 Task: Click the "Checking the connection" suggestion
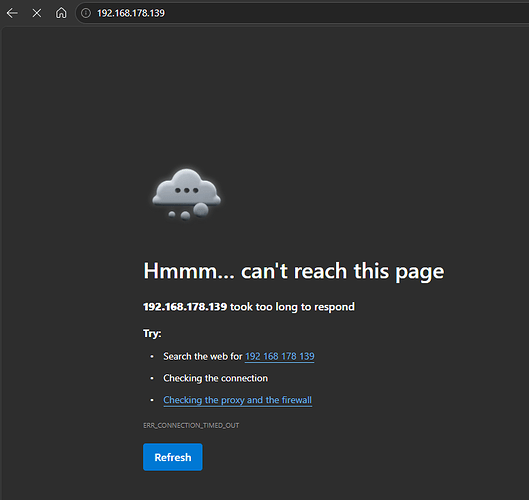[216, 378]
